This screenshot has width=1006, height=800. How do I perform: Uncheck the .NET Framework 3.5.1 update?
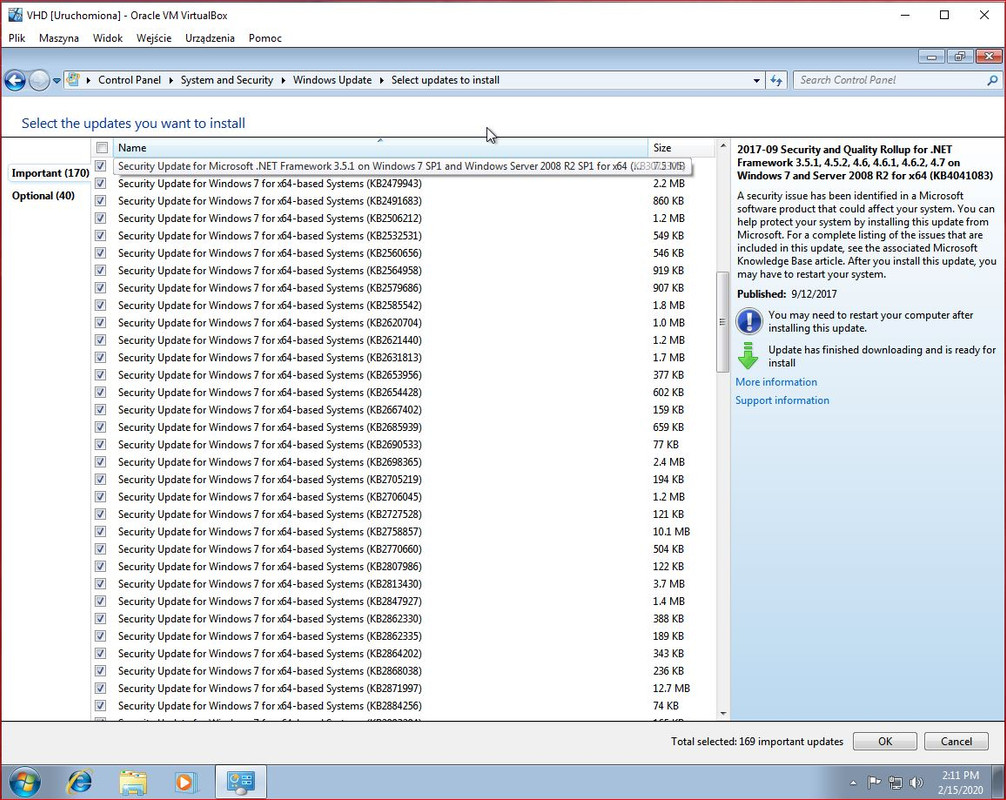pyautogui.click(x=101, y=166)
